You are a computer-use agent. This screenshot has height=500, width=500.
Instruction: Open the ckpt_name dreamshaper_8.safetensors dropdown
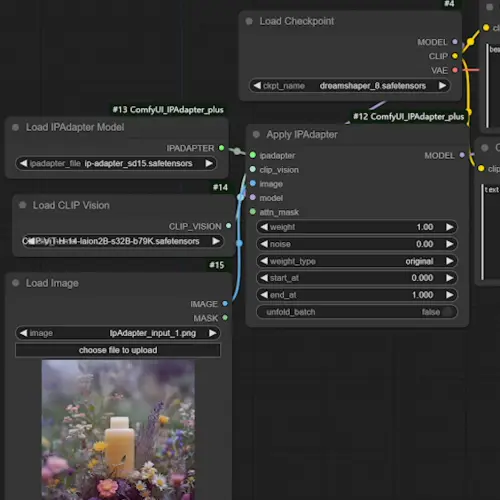point(350,86)
